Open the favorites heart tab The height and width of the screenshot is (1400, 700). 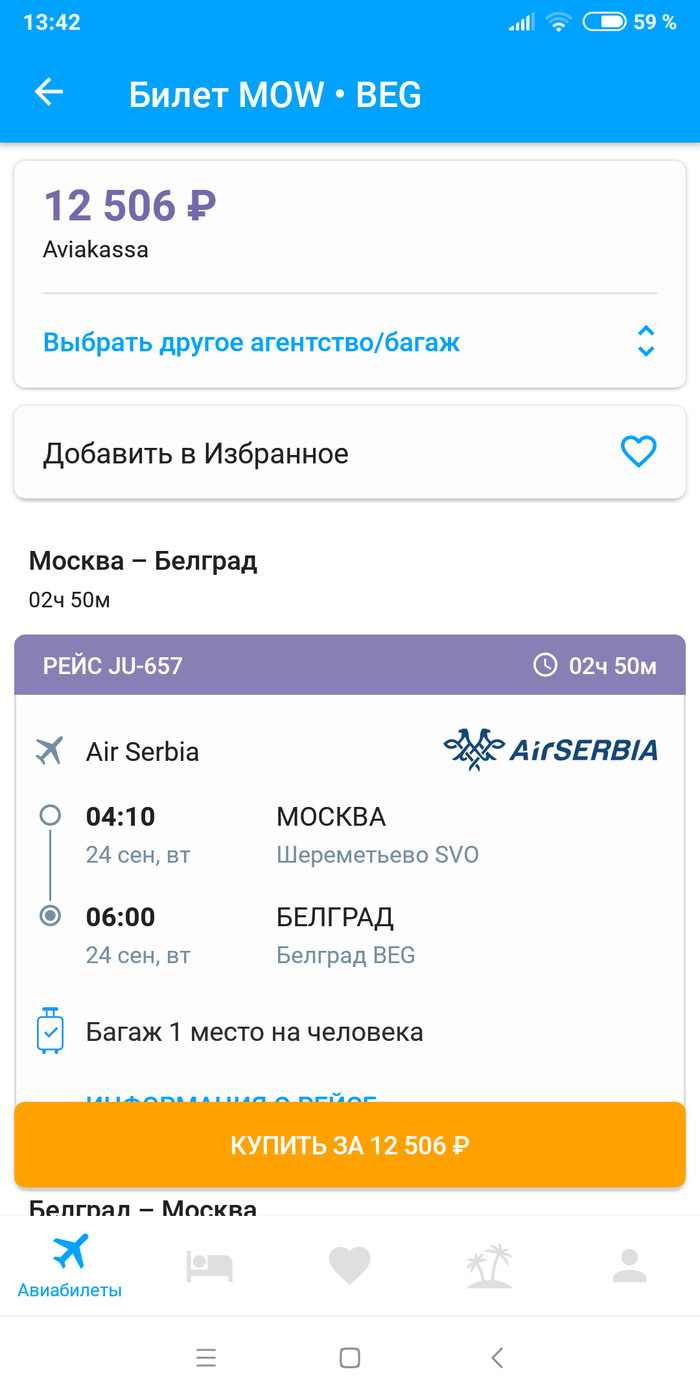coord(350,1266)
